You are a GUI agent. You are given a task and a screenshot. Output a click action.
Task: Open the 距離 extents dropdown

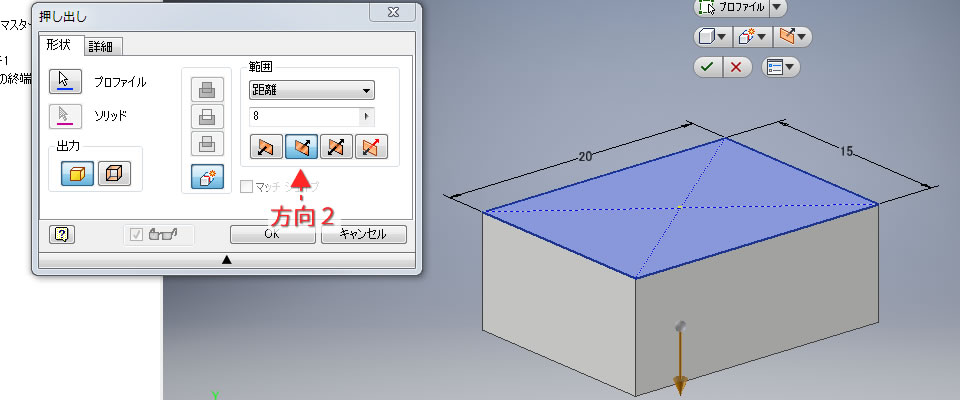point(312,91)
